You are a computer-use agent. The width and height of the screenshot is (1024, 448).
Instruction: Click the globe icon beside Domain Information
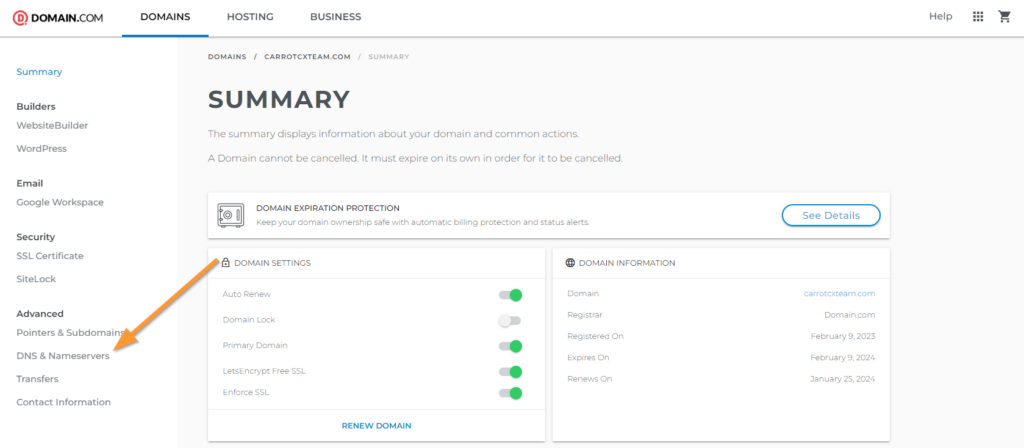pos(570,263)
